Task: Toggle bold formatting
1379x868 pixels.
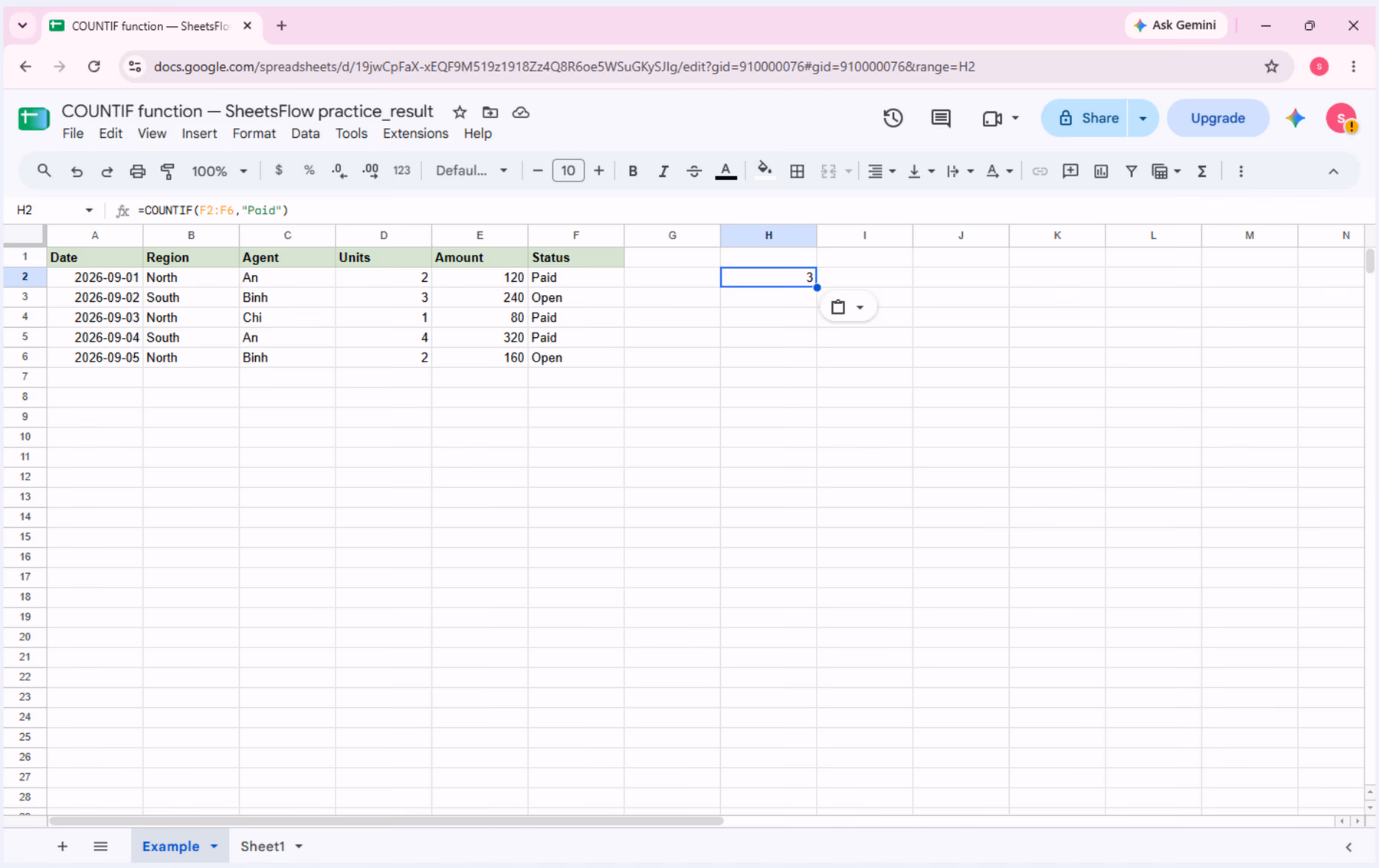Action: point(633,171)
